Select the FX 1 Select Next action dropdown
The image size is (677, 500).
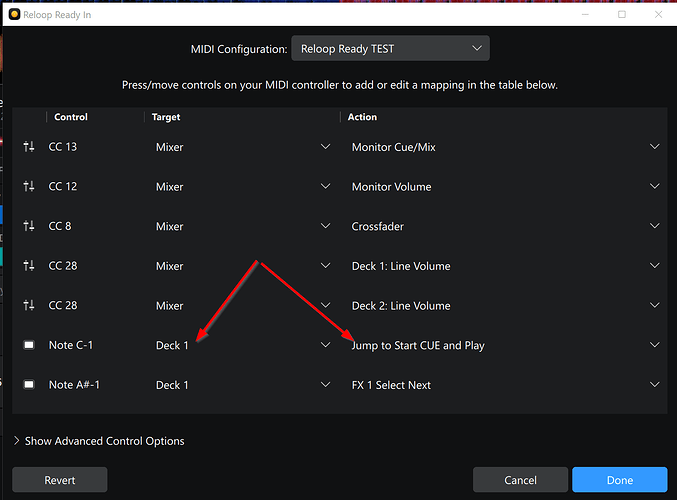point(504,385)
